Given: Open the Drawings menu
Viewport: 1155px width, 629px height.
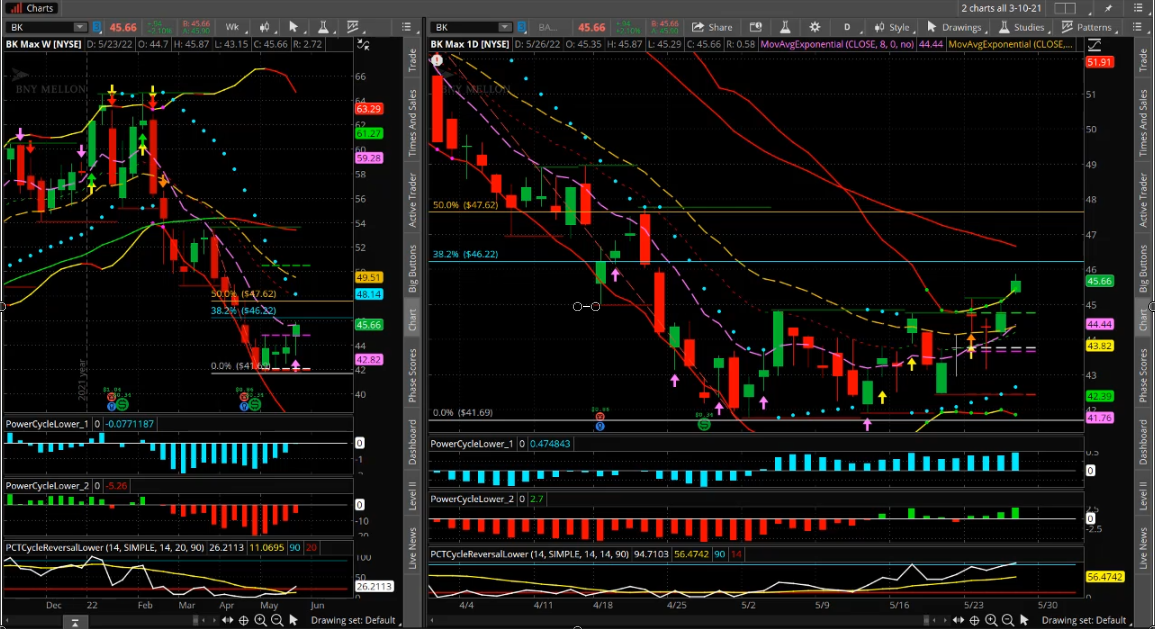Looking at the screenshot, I should (954, 27).
